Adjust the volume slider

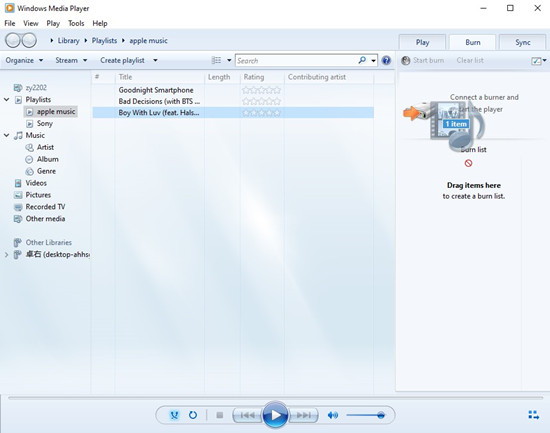[365, 415]
